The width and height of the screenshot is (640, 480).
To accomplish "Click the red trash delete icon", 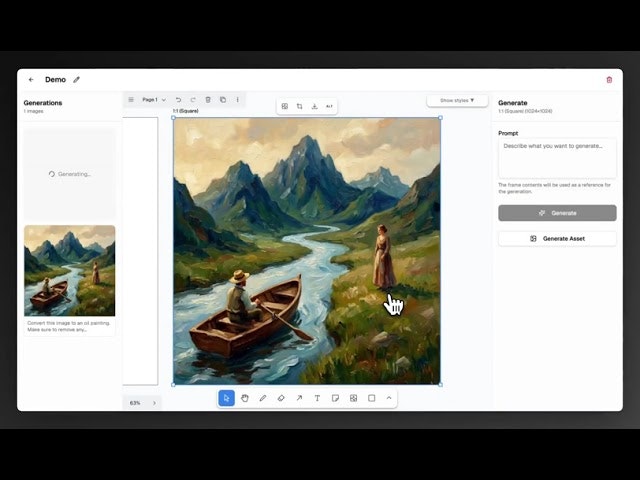I will coord(609,80).
